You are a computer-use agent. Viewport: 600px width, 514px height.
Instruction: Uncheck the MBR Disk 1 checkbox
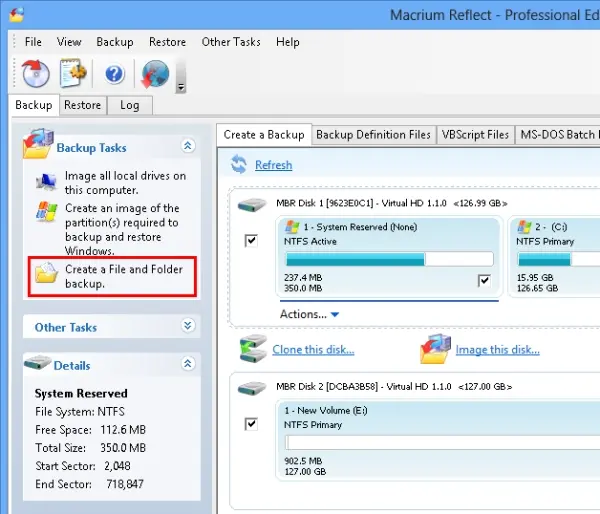point(251,241)
